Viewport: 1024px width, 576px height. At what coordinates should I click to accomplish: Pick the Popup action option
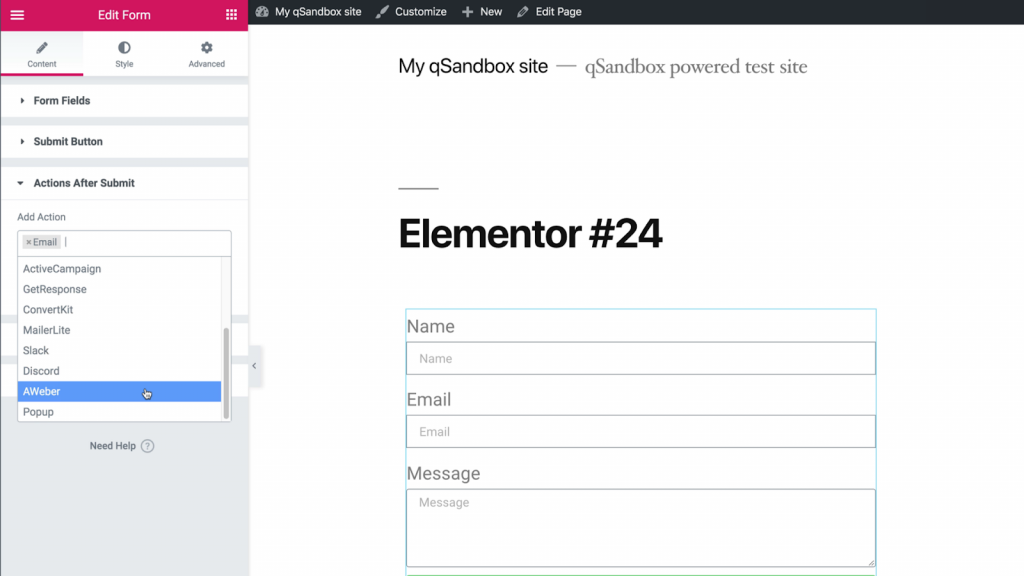(x=39, y=412)
